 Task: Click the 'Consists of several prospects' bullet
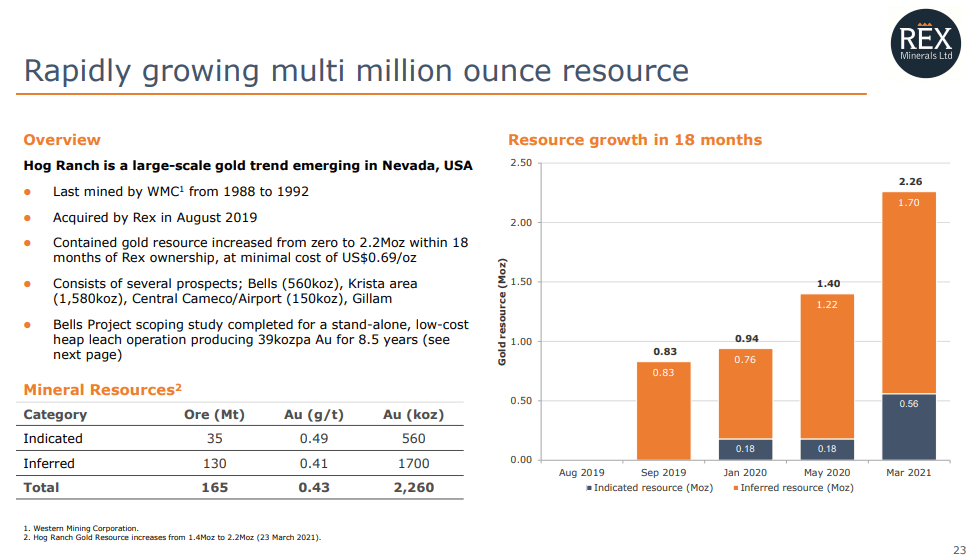pyautogui.click(x=235, y=291)
